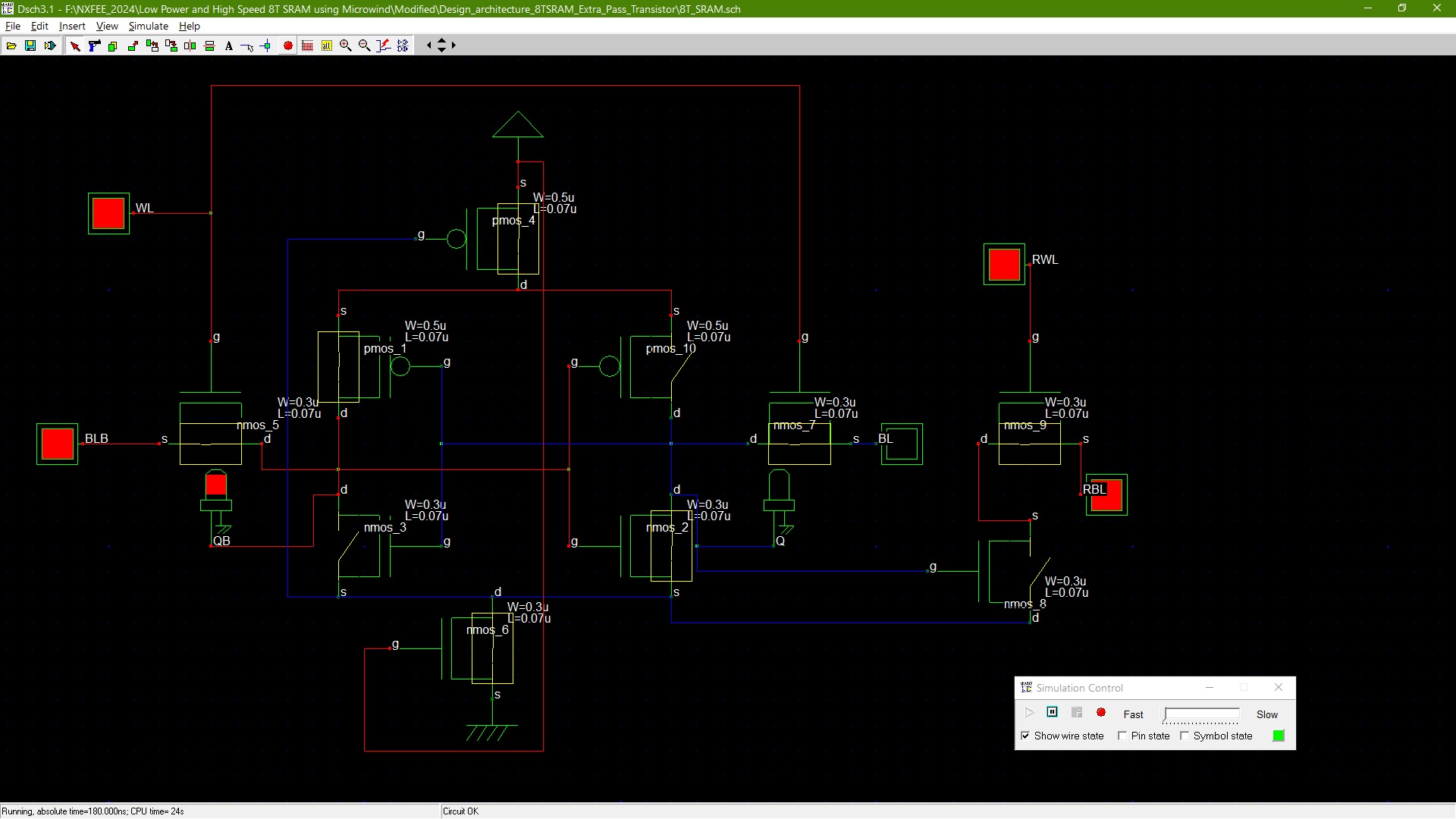Zoom in with the magnifier plus icon
The image size is (1456, 819).
tap(346, 45)
